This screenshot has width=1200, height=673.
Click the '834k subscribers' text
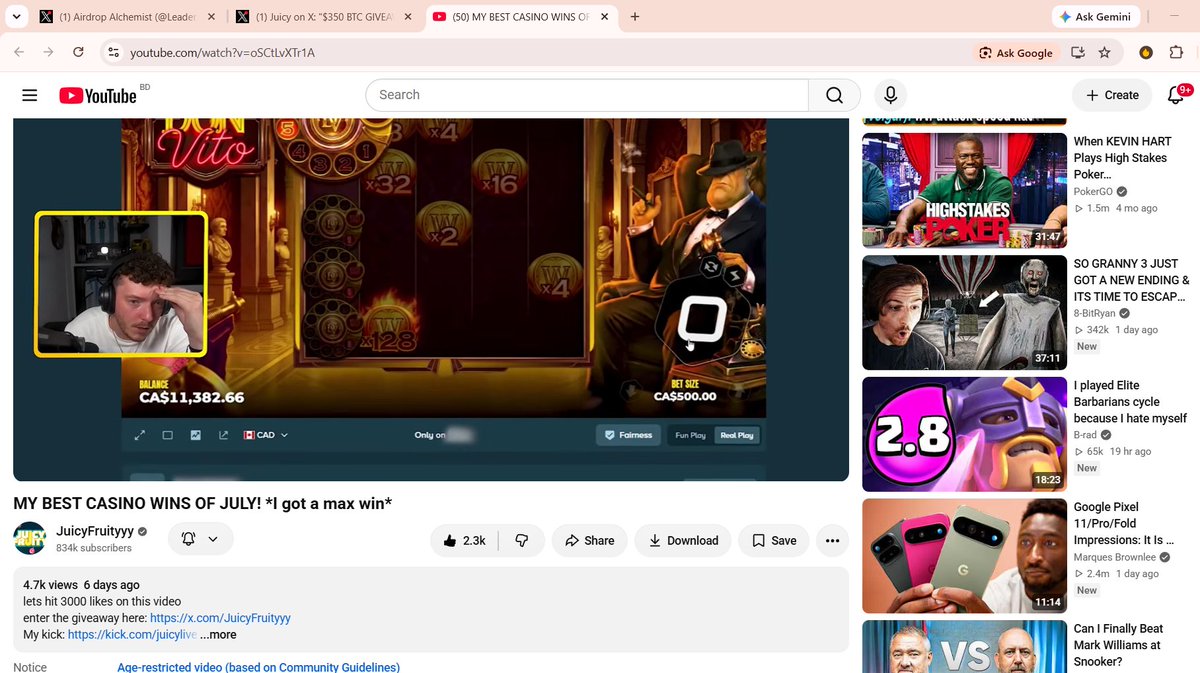click(x=94, y=548)
